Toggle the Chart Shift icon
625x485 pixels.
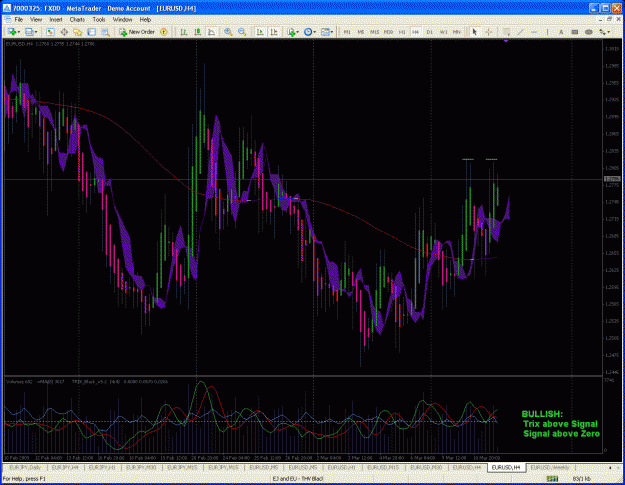[274, 32]
